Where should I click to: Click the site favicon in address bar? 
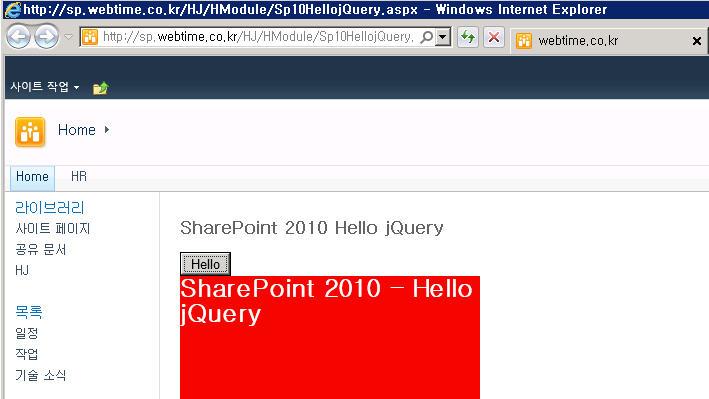click(90, 37)
